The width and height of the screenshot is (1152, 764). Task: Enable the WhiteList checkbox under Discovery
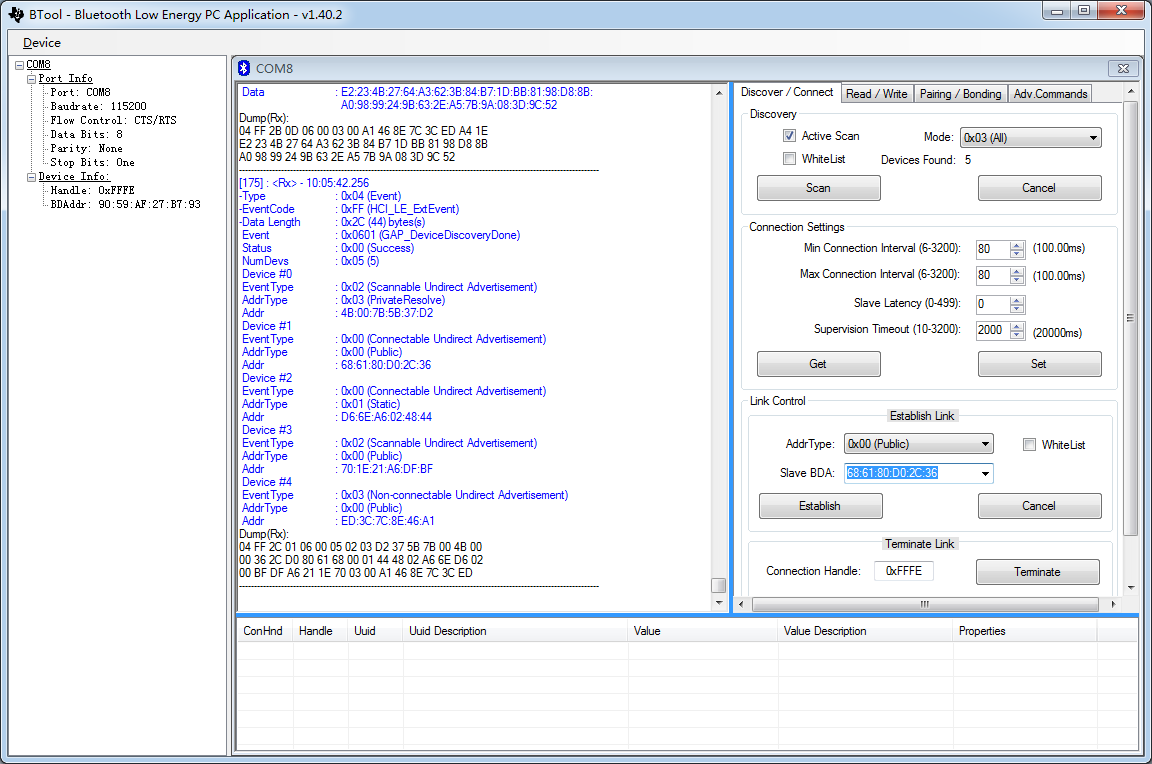pyautogui.click(x=790, y=159)
